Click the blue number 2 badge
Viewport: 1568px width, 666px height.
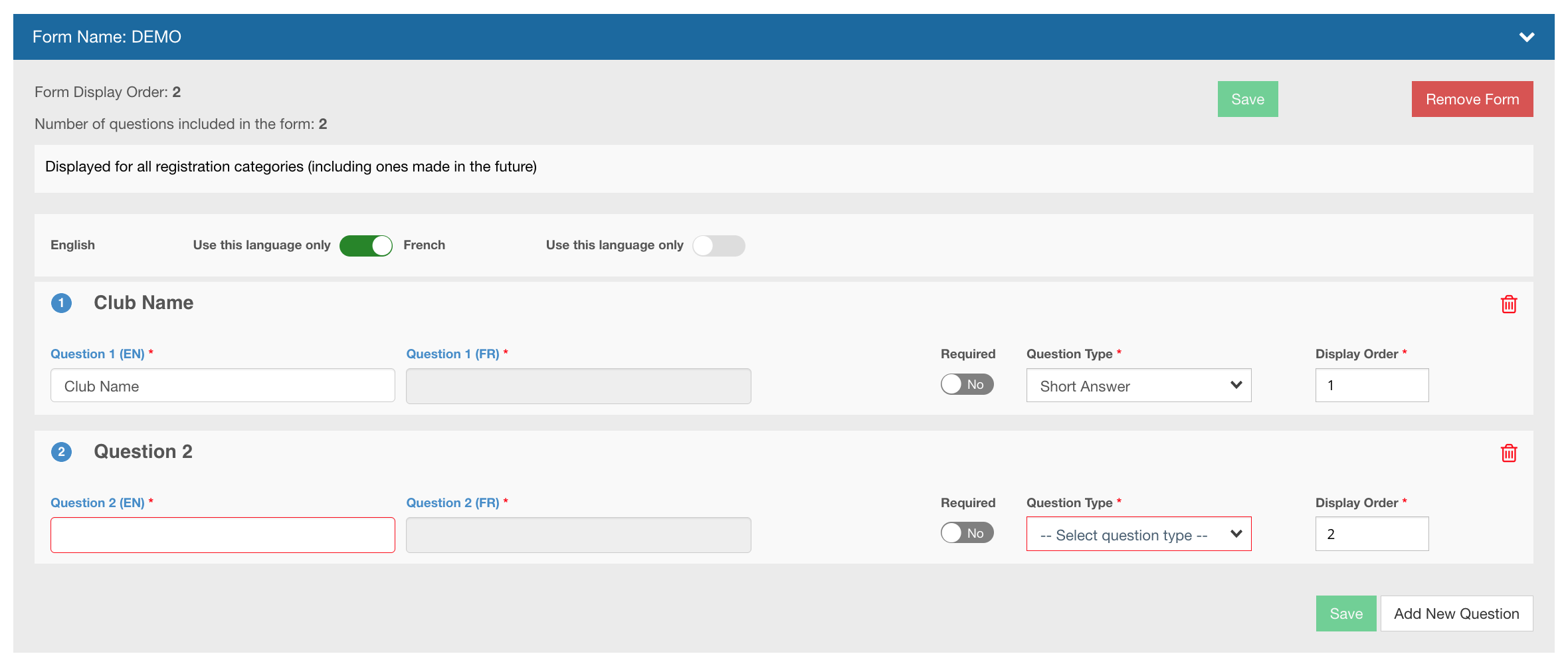[61, 453]
